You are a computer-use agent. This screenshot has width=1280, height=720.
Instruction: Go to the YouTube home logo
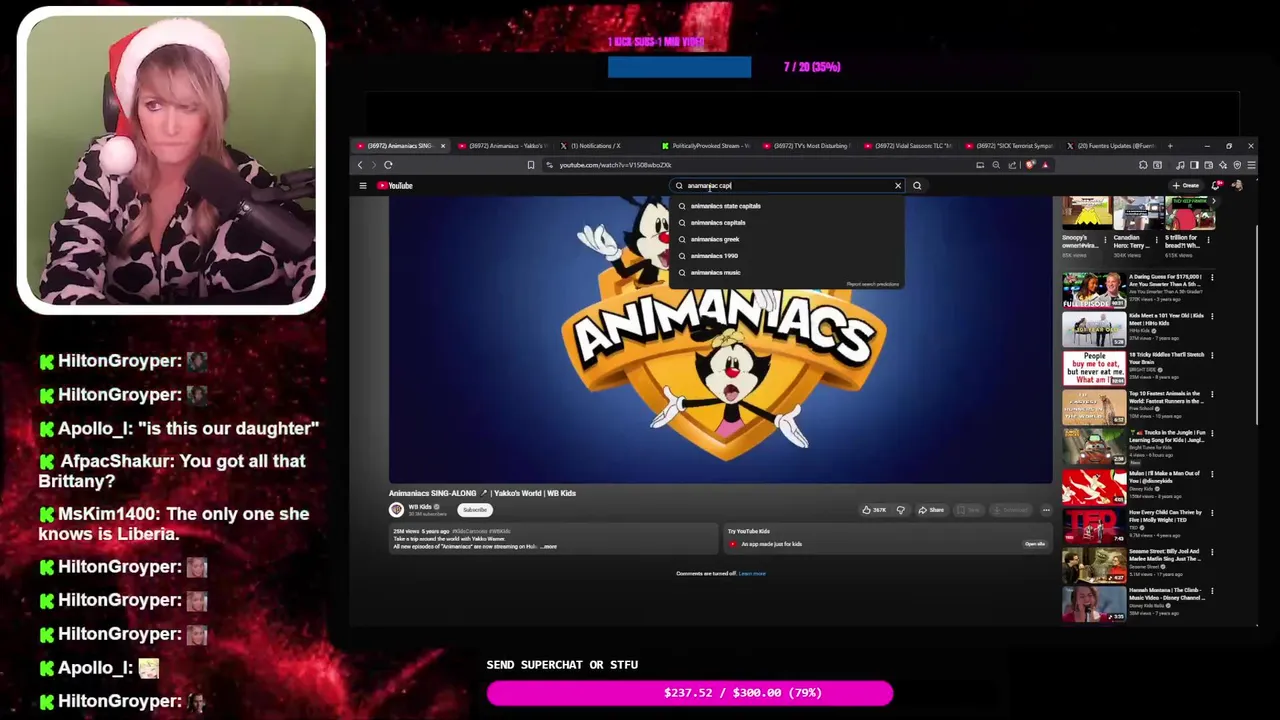coord(395,185)
